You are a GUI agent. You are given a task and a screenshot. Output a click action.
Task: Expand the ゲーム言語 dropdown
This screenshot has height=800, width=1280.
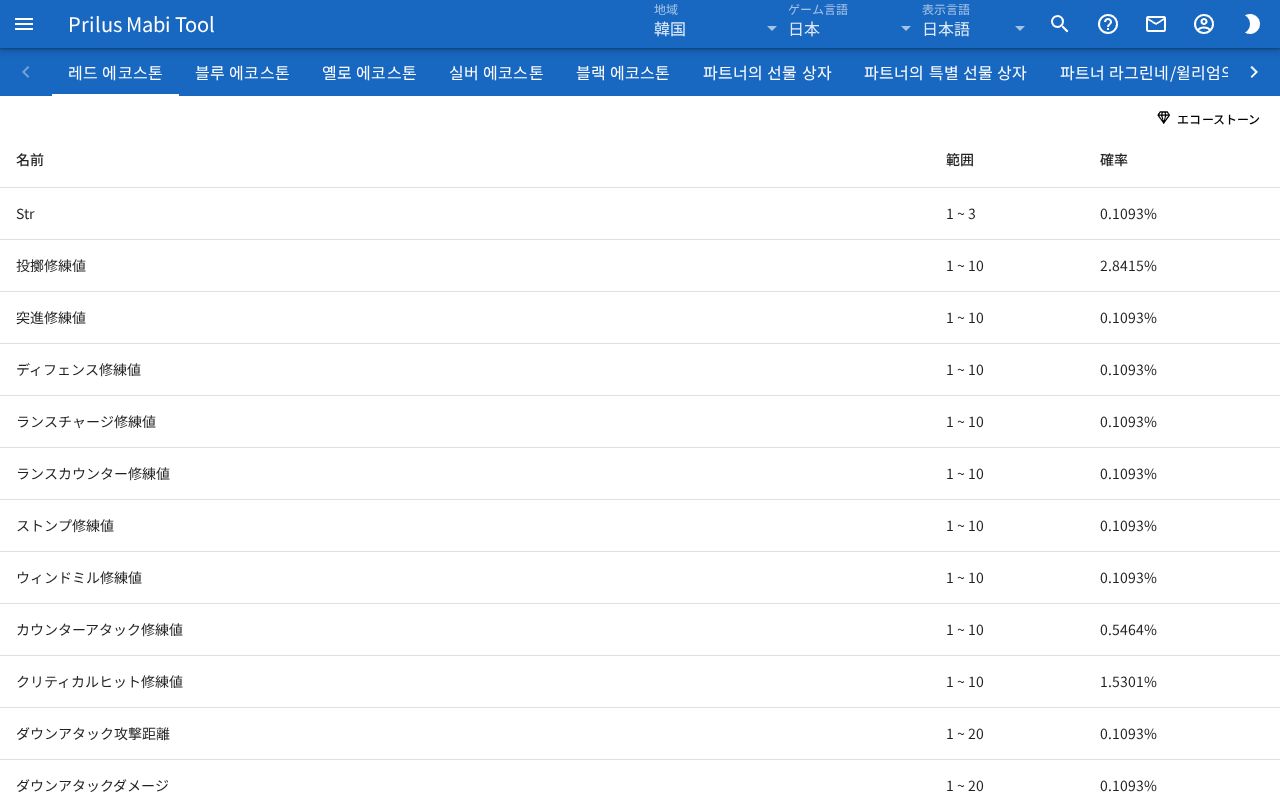pos(850,24)
